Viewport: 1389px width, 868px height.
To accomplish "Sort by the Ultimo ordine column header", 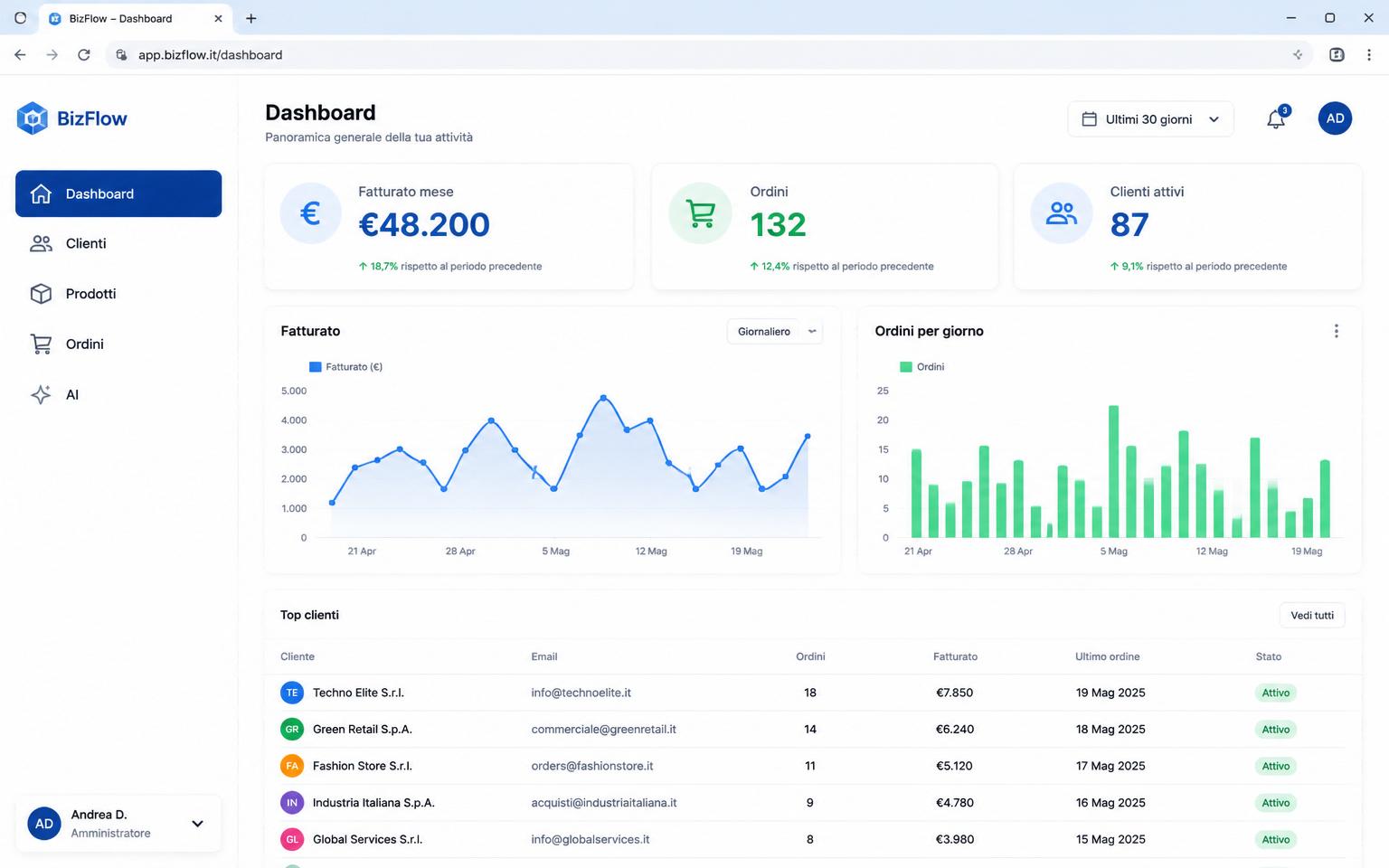I will (x=1108, y=656).
